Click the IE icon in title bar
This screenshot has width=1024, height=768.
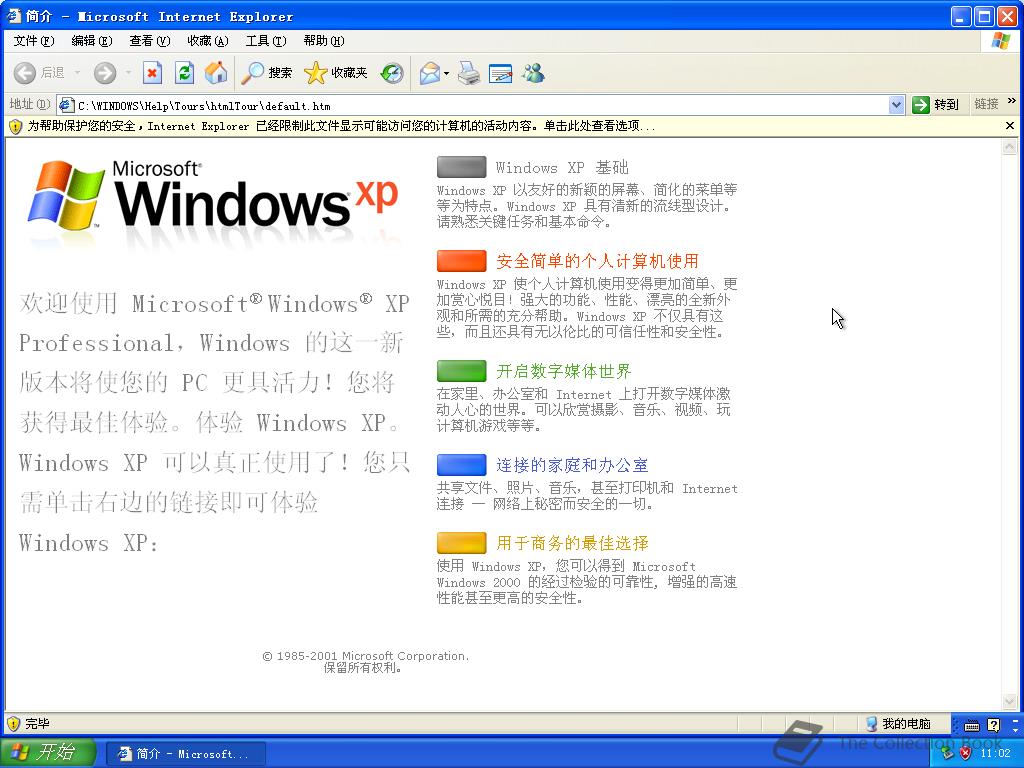[x=14, y=15]
